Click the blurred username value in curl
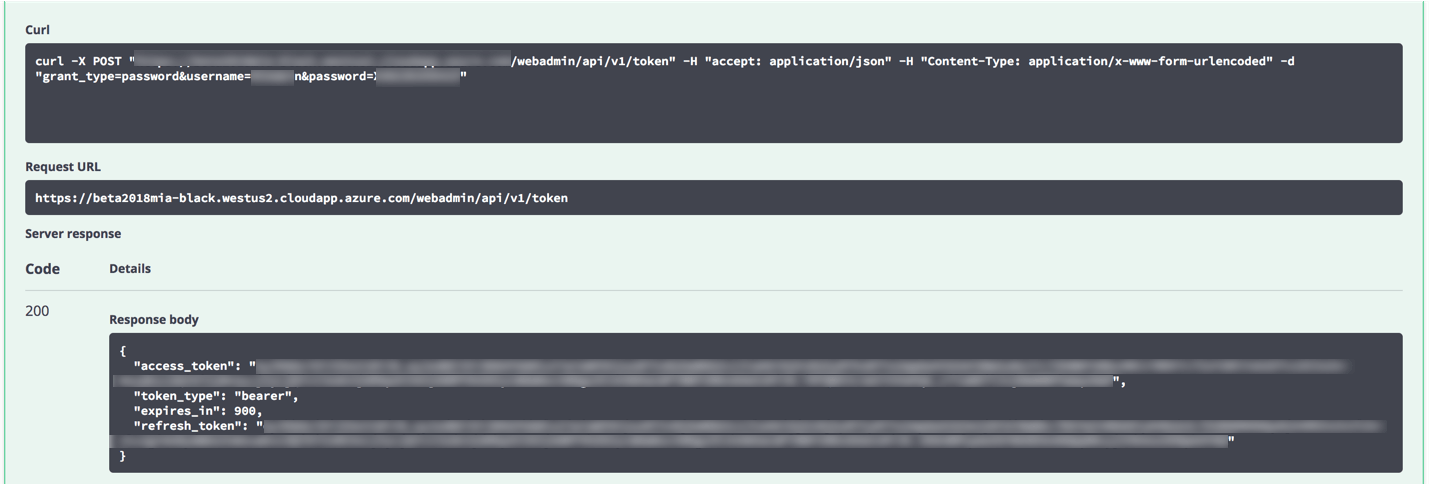The height and width of the screenshot is (484, 1430). [272, 76]
